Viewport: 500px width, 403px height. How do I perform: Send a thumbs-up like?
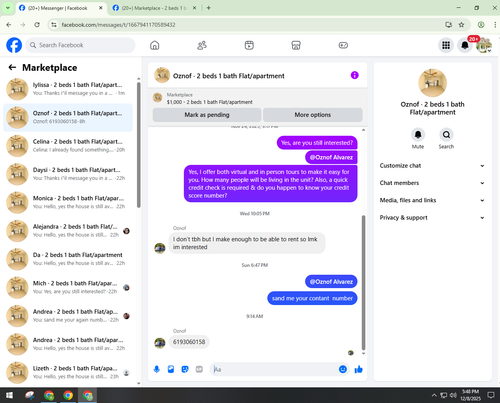(359, 369)
